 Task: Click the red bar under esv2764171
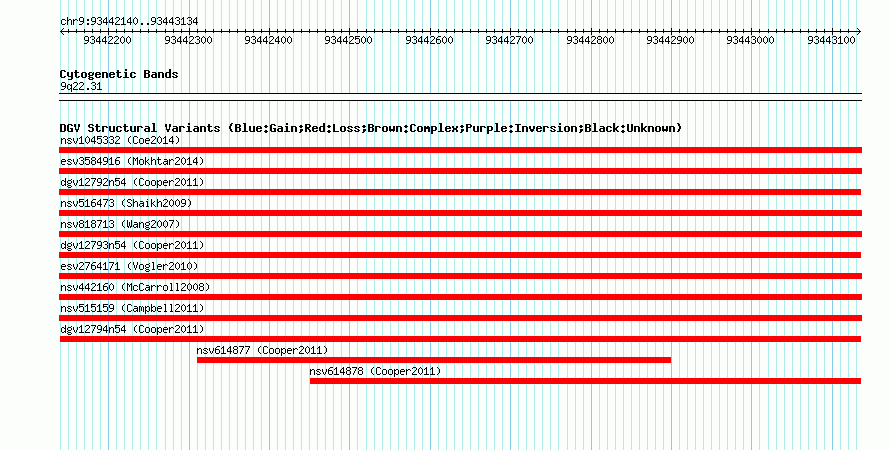click(460, 276)
